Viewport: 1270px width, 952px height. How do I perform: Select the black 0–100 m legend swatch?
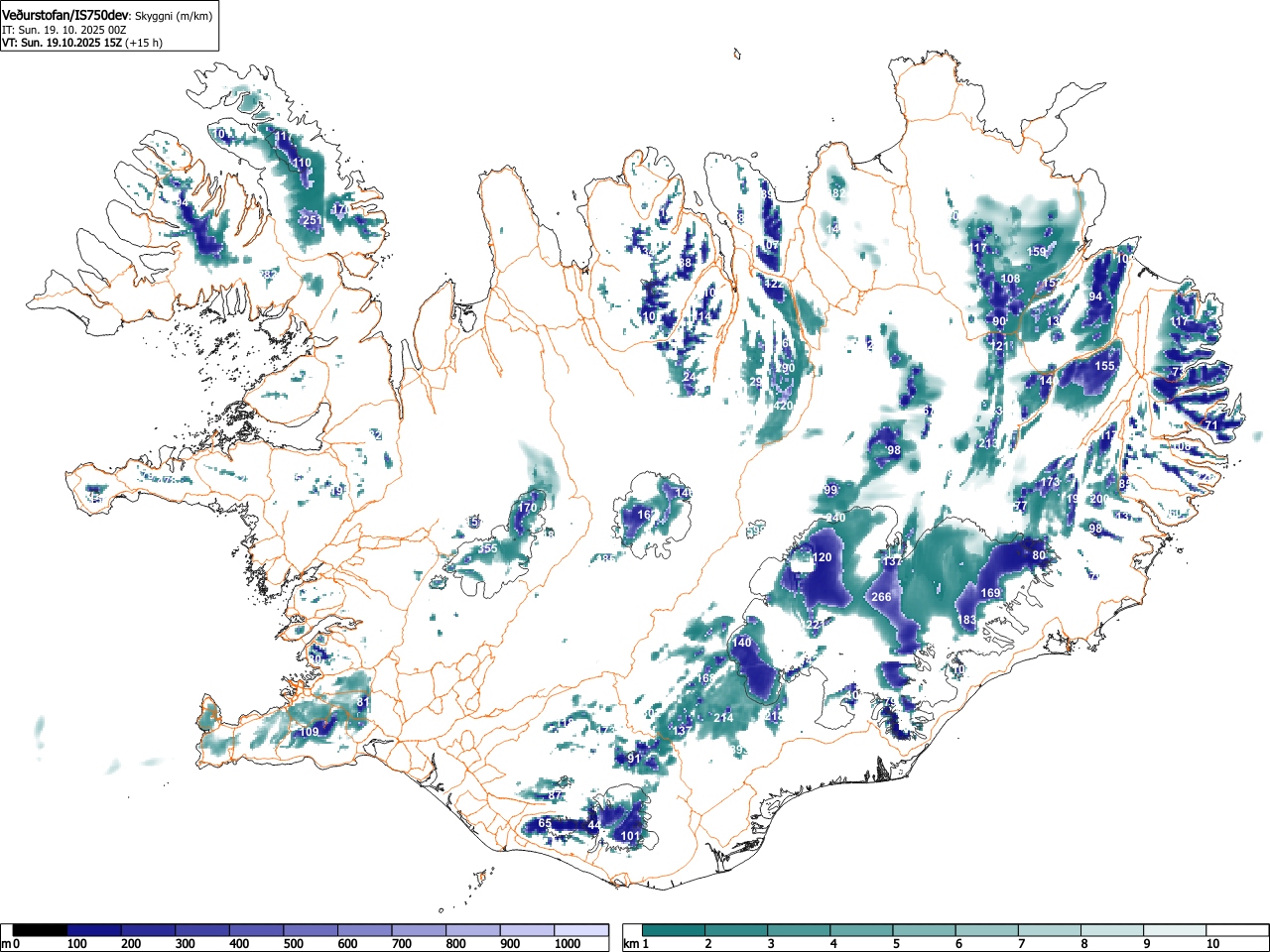pos(40,930)
